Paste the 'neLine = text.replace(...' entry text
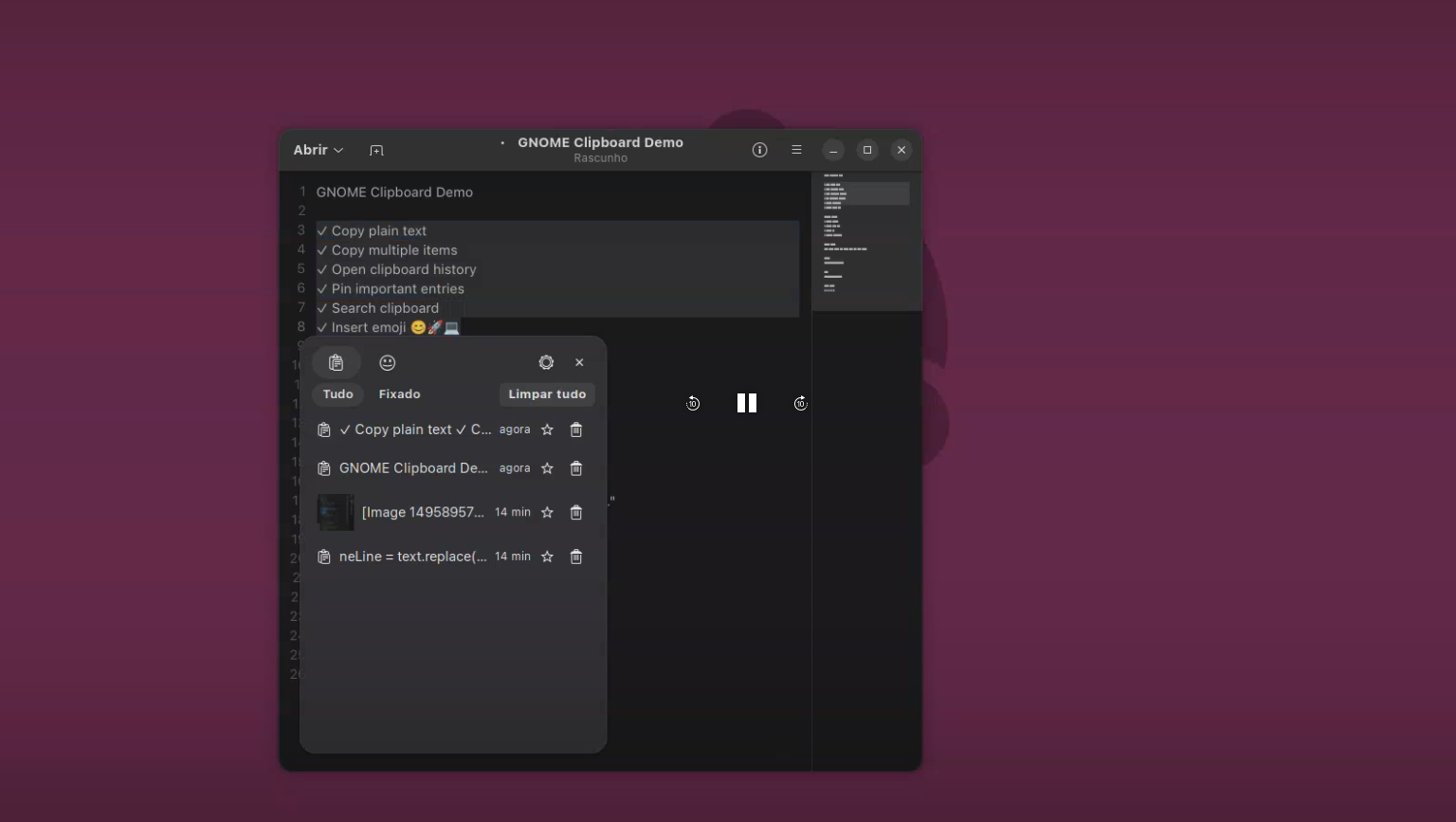Image resolution: width=1456 pixels, height=822 pixels. (413, 557)
